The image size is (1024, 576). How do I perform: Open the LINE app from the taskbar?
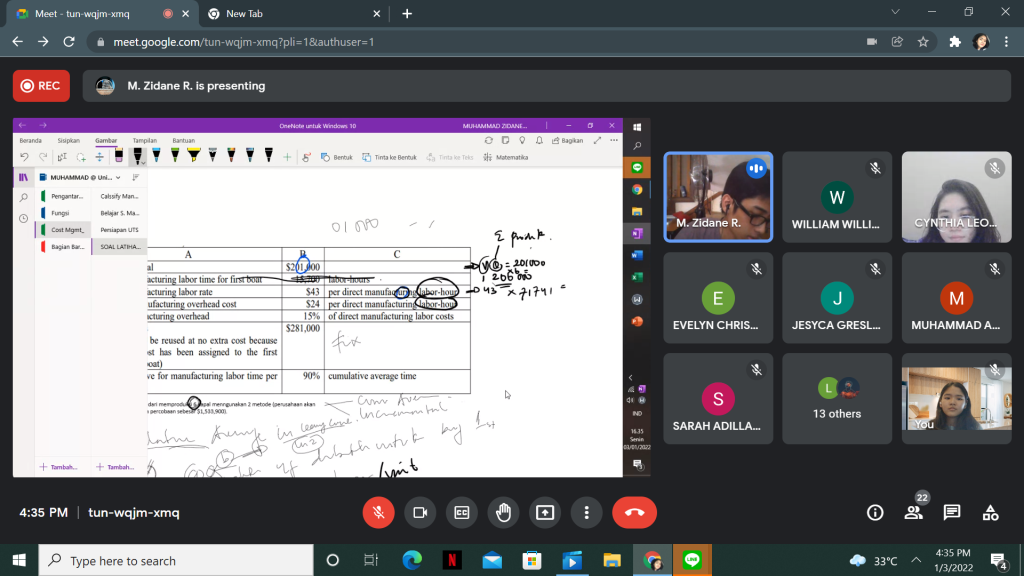coord(691,560)
